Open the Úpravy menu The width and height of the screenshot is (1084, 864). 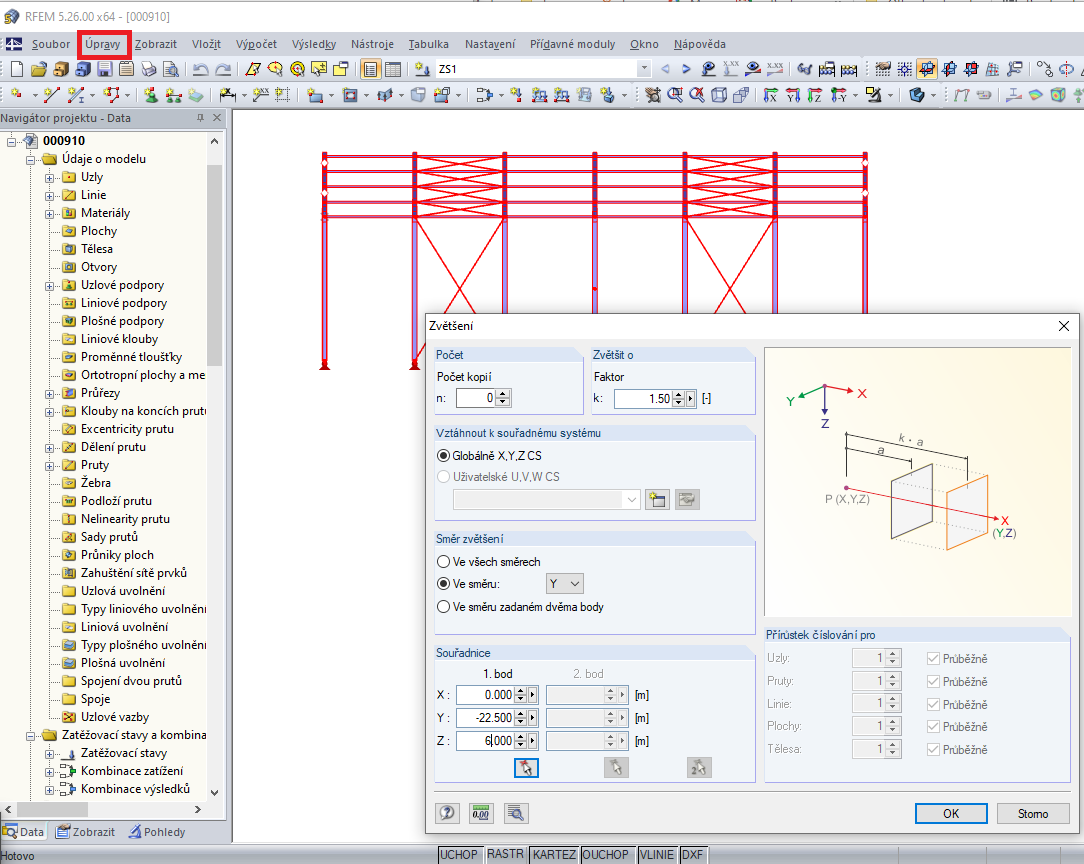(103, 44)
